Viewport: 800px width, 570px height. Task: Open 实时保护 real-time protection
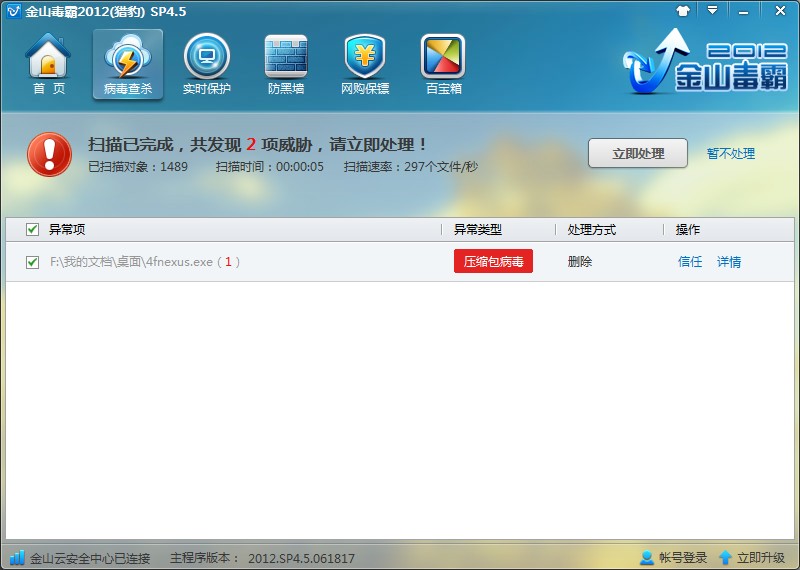(207, 56)
